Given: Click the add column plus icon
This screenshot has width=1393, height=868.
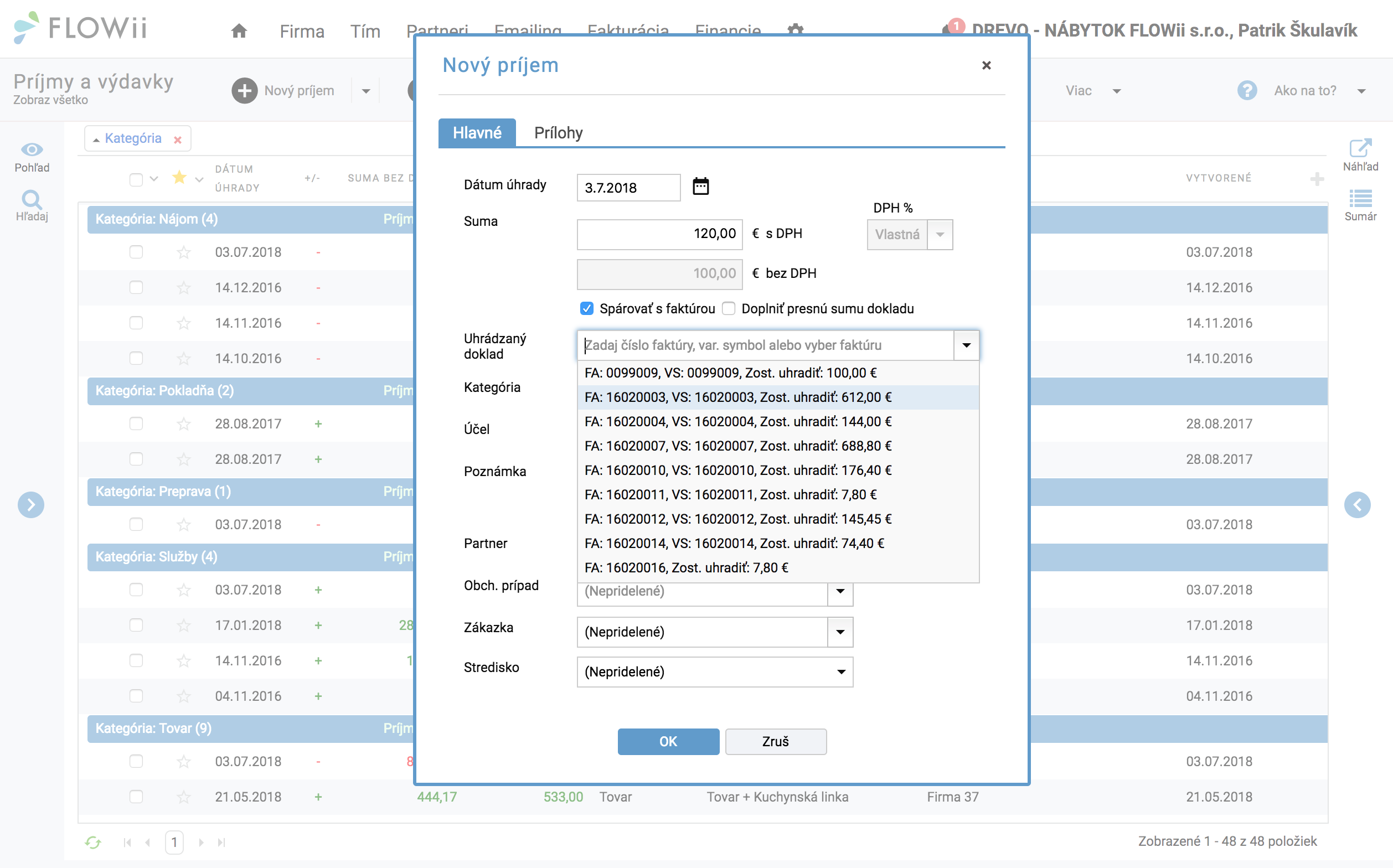Looking at the screenshot, I should [x=1317, y=179].
